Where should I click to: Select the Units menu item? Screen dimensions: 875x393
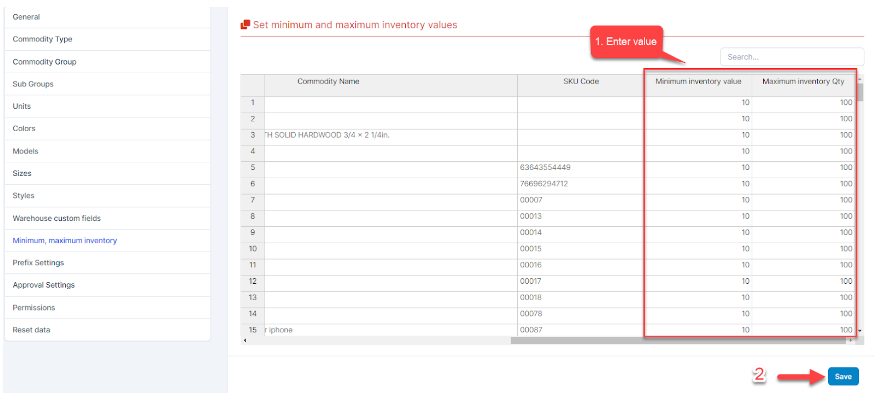[107, 106]
